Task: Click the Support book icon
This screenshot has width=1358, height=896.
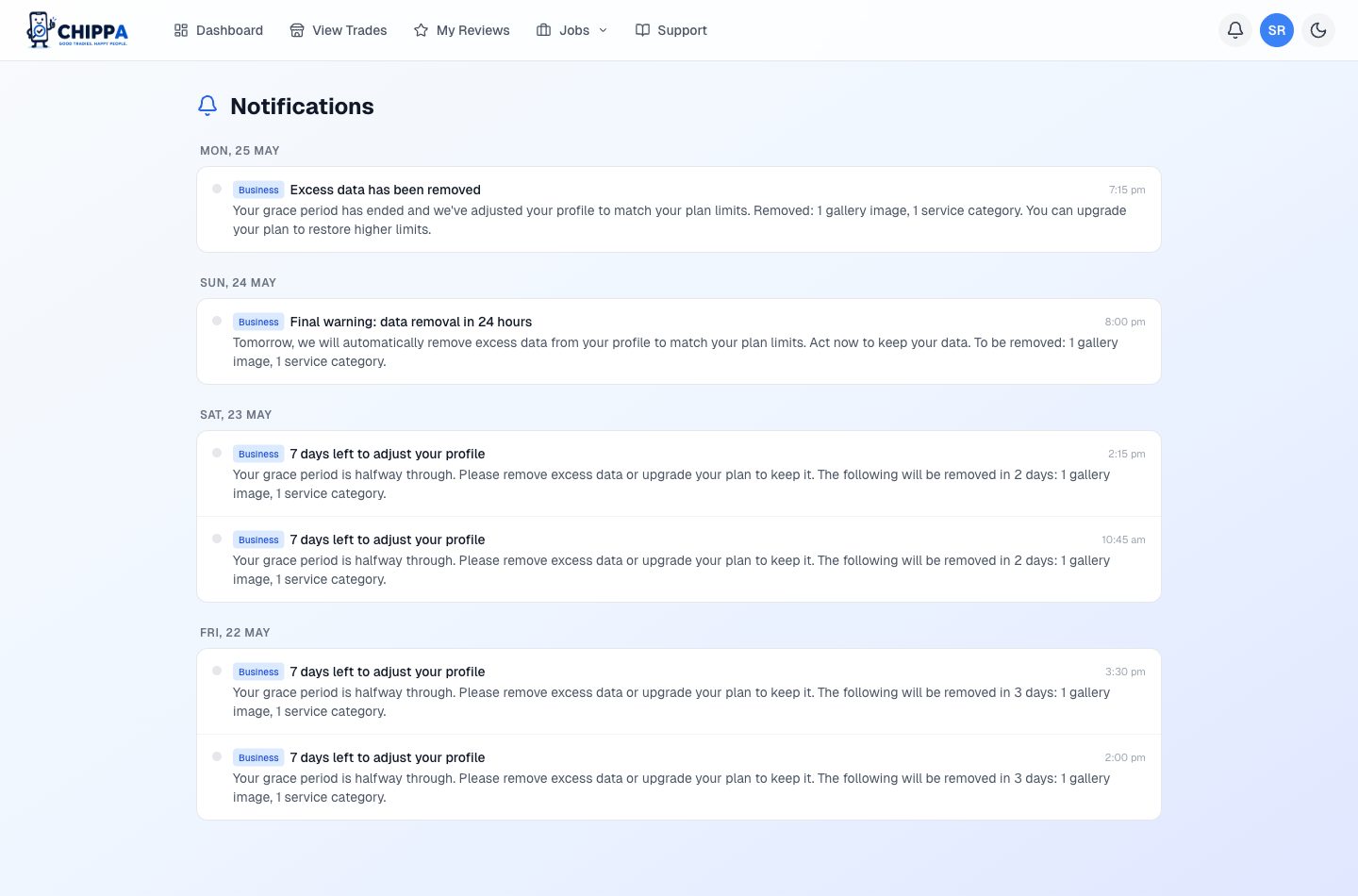Action: click(x=642, y=30)
